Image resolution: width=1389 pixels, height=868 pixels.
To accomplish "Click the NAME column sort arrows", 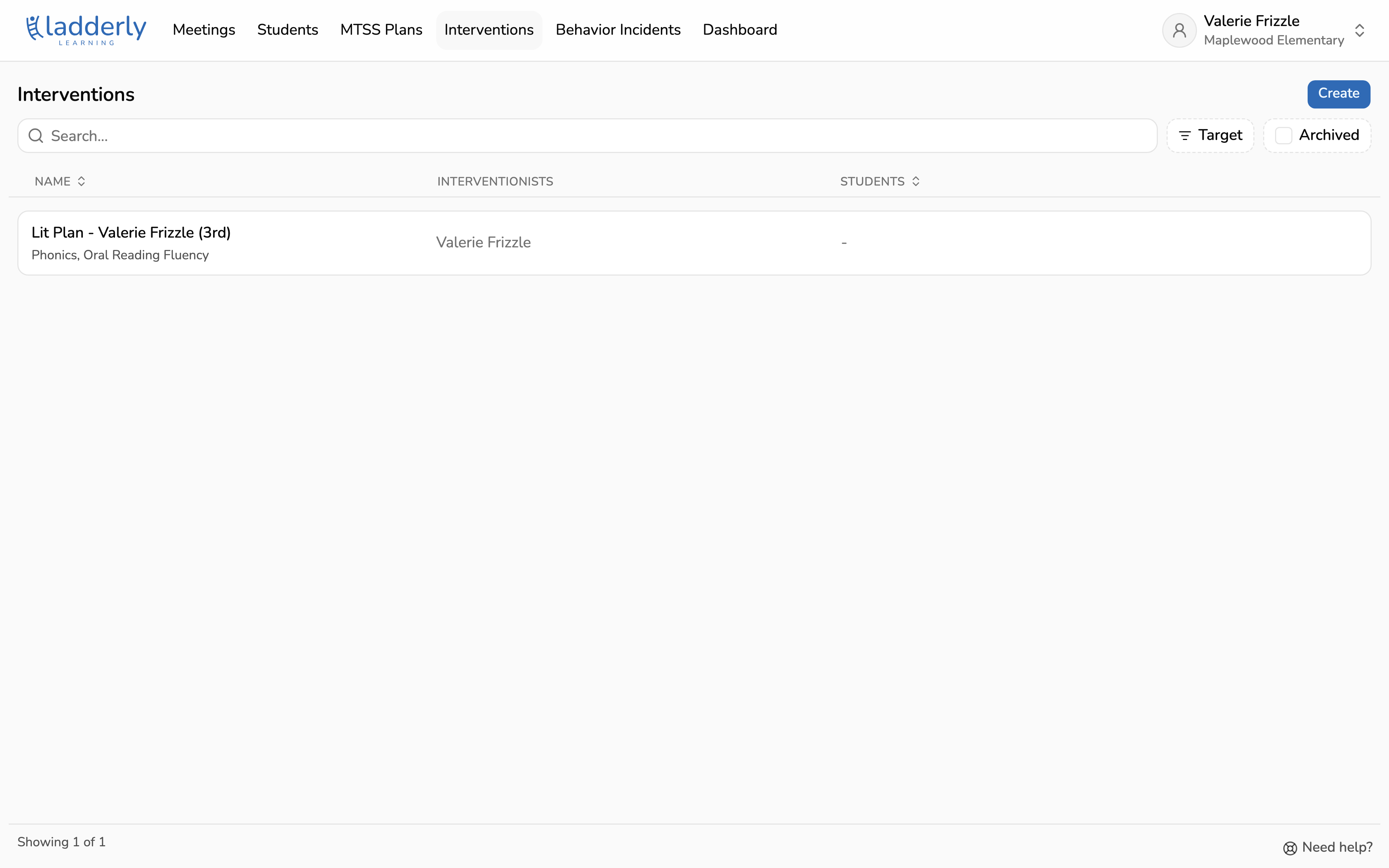I will pos(81,182).
